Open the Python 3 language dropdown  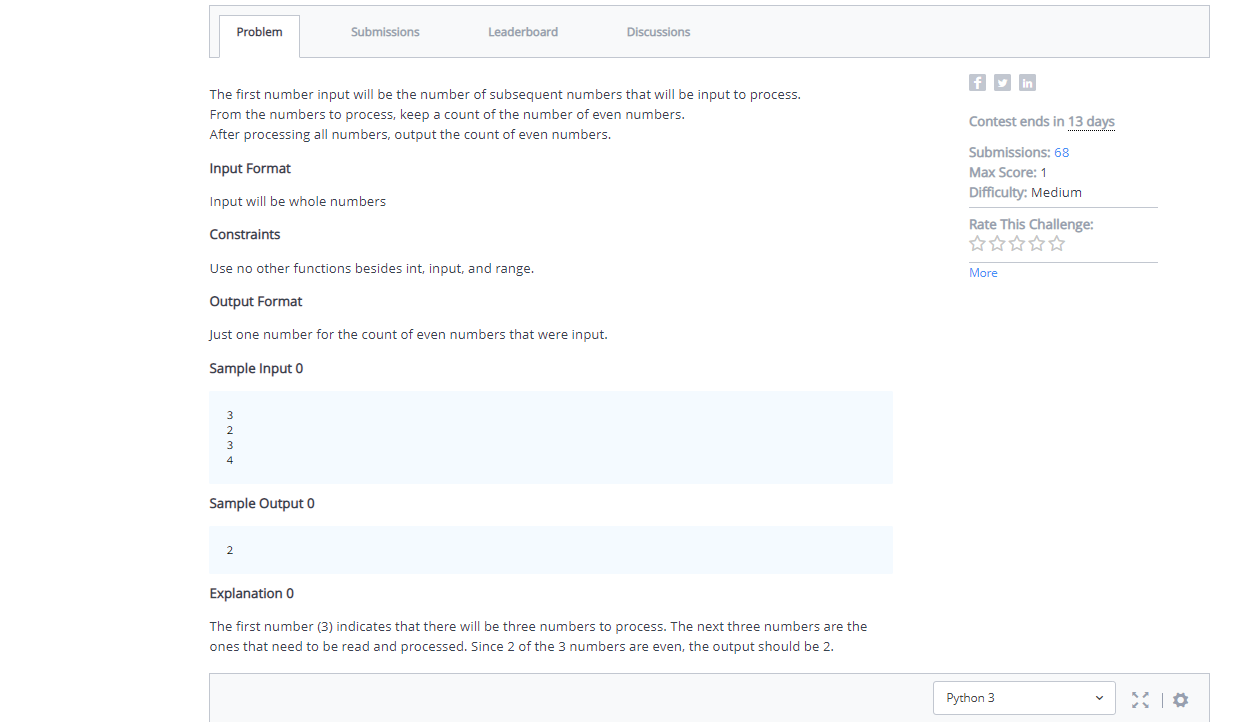tap(1023, 697)
